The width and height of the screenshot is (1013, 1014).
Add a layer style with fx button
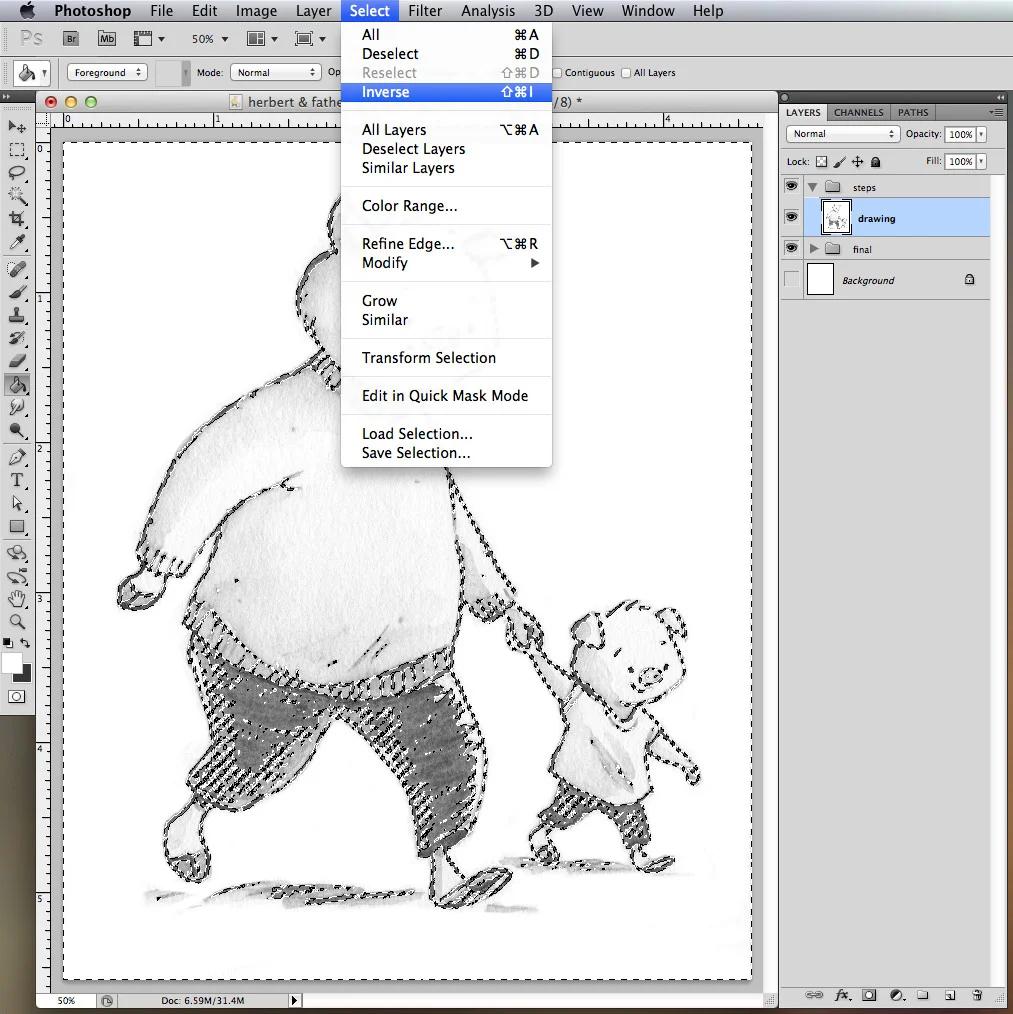pos(842,995)
